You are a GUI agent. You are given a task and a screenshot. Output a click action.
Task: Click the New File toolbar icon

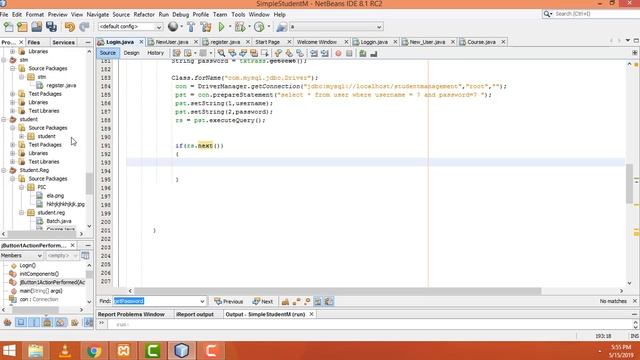click(x=8, y=27)
